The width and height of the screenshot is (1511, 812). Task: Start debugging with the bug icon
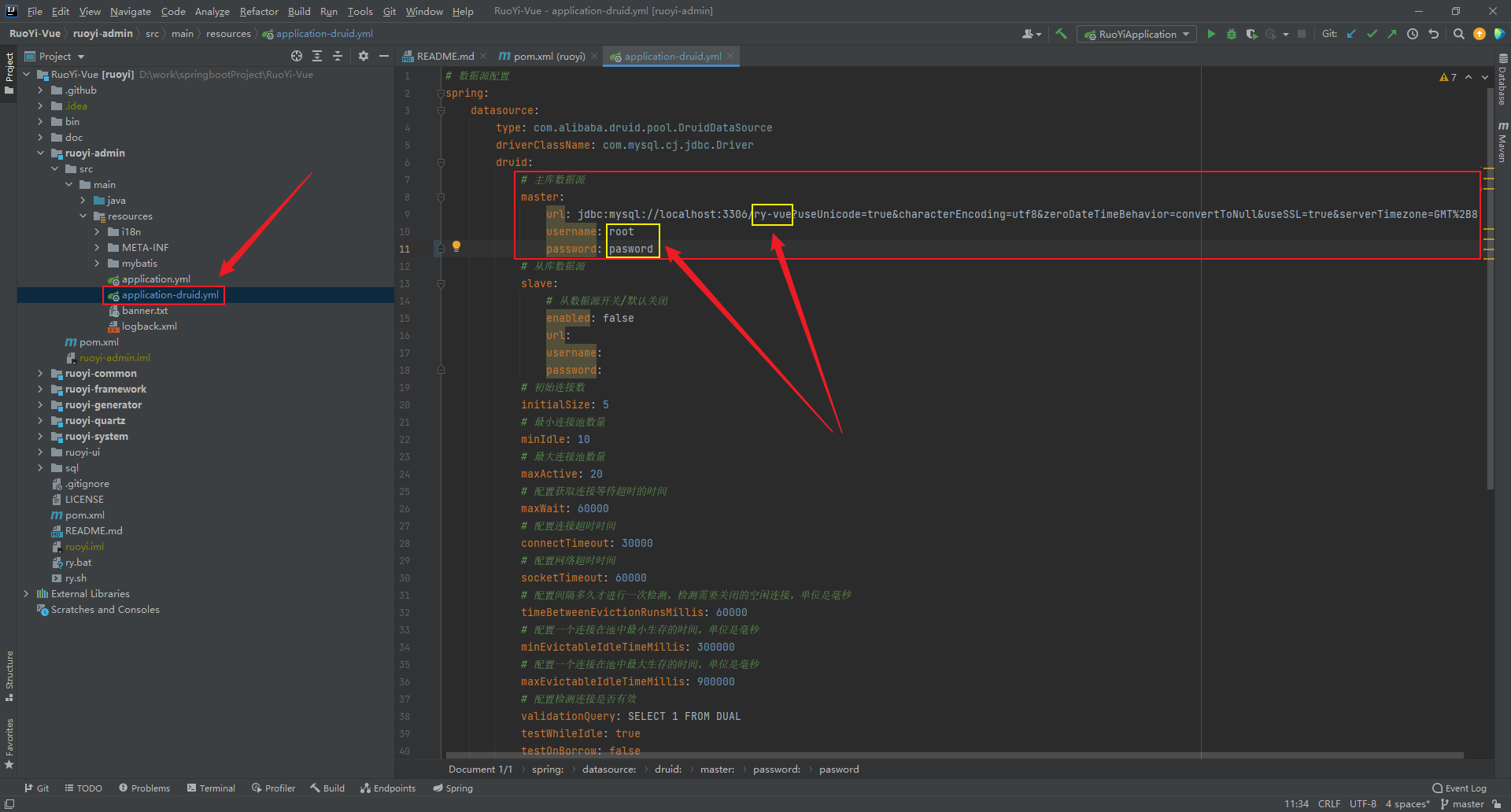click(x=1232, y=34)
